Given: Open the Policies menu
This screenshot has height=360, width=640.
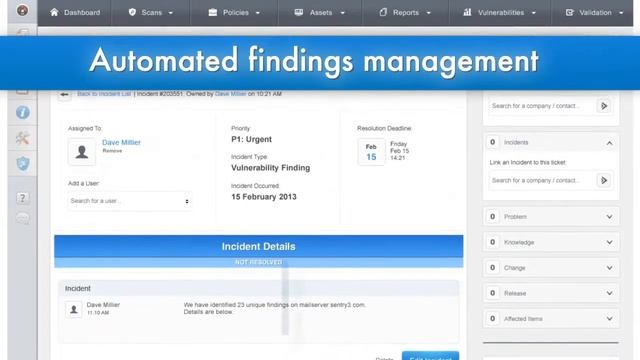Looking at the screenshot, I should click(x=234, y=13).
